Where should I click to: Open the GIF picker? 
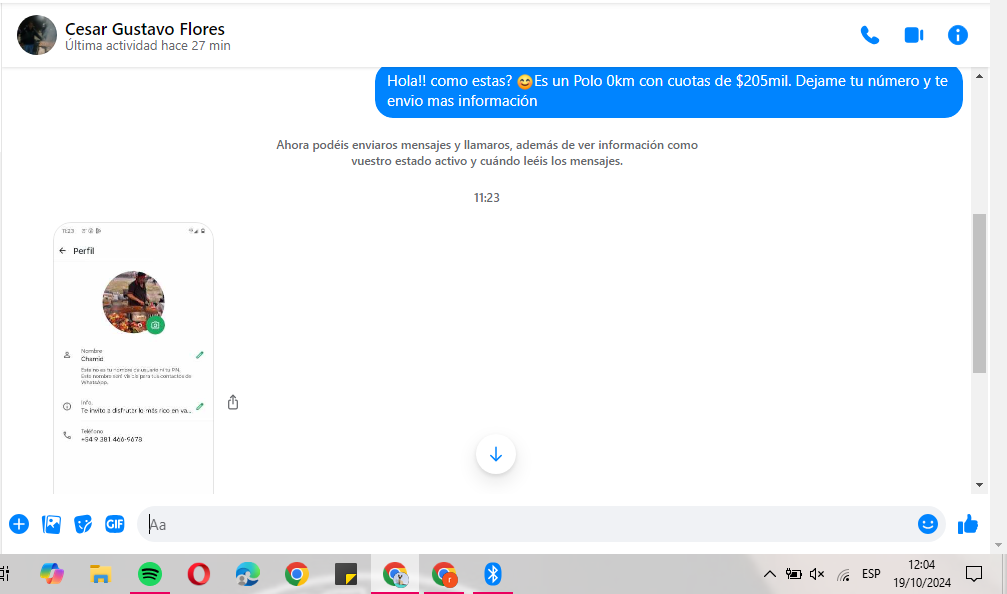click(x=115, y=523)
